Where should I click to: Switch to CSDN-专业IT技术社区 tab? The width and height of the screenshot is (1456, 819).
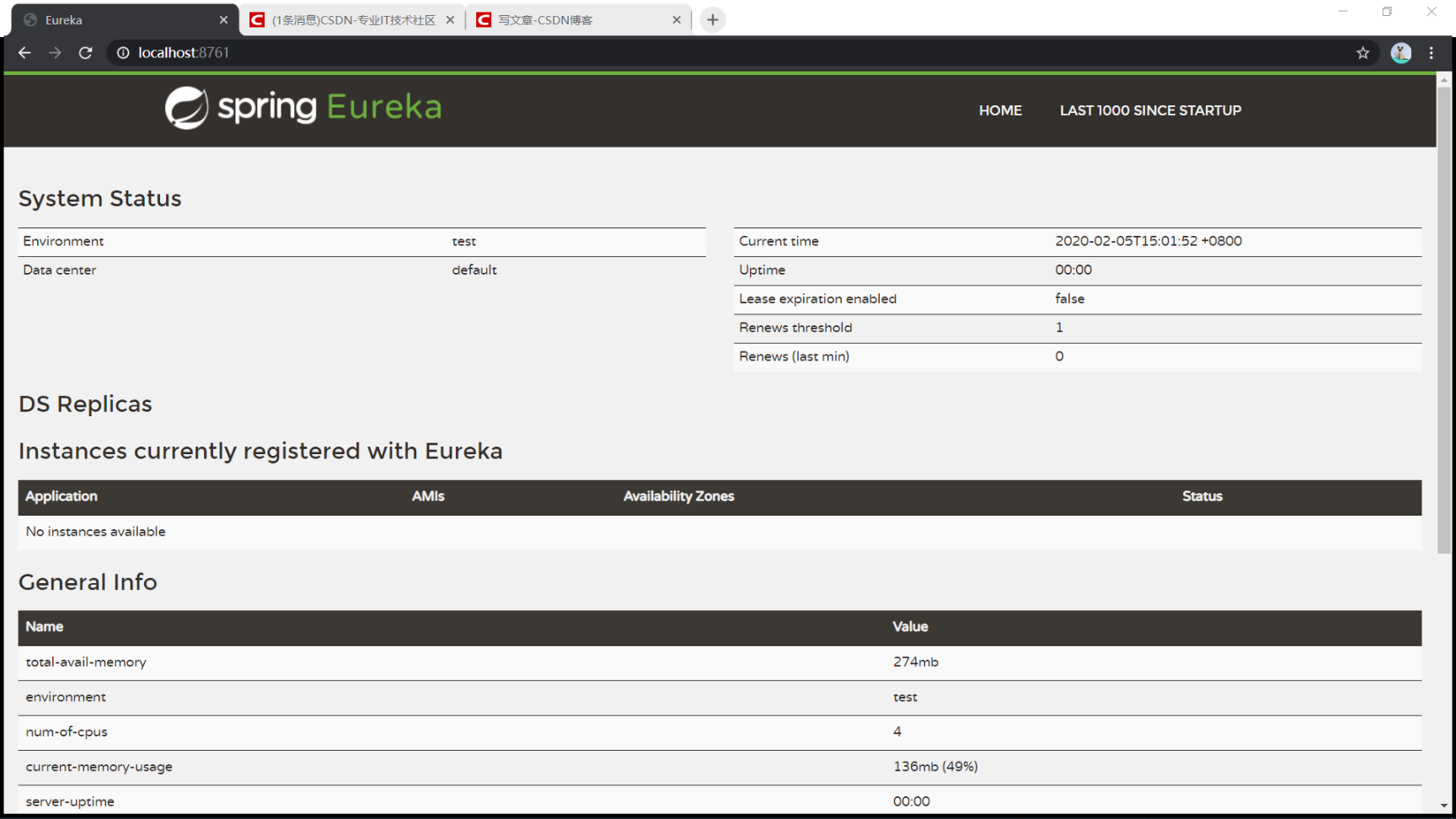click(x=352, y=19)
